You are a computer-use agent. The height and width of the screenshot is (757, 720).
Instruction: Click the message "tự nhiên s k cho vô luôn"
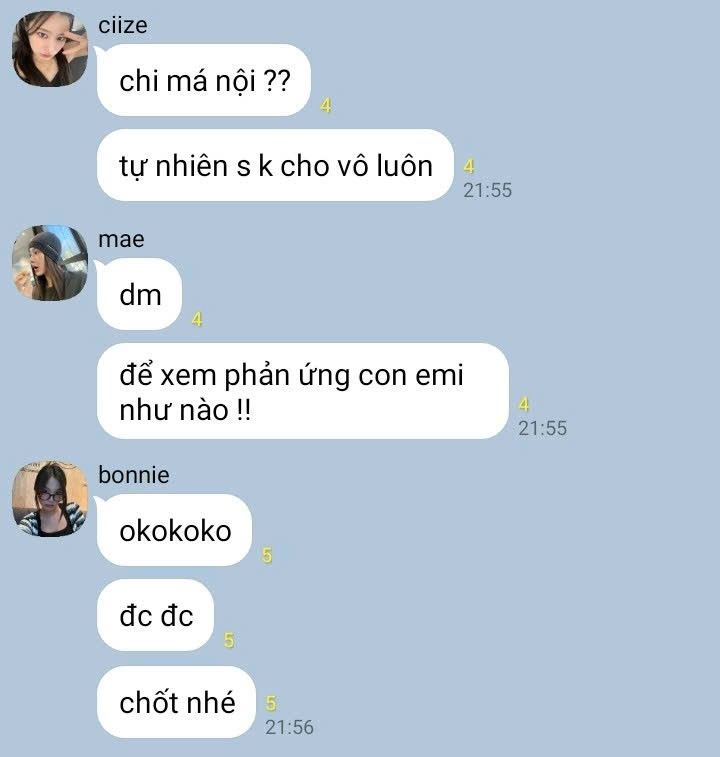(275, 165)
